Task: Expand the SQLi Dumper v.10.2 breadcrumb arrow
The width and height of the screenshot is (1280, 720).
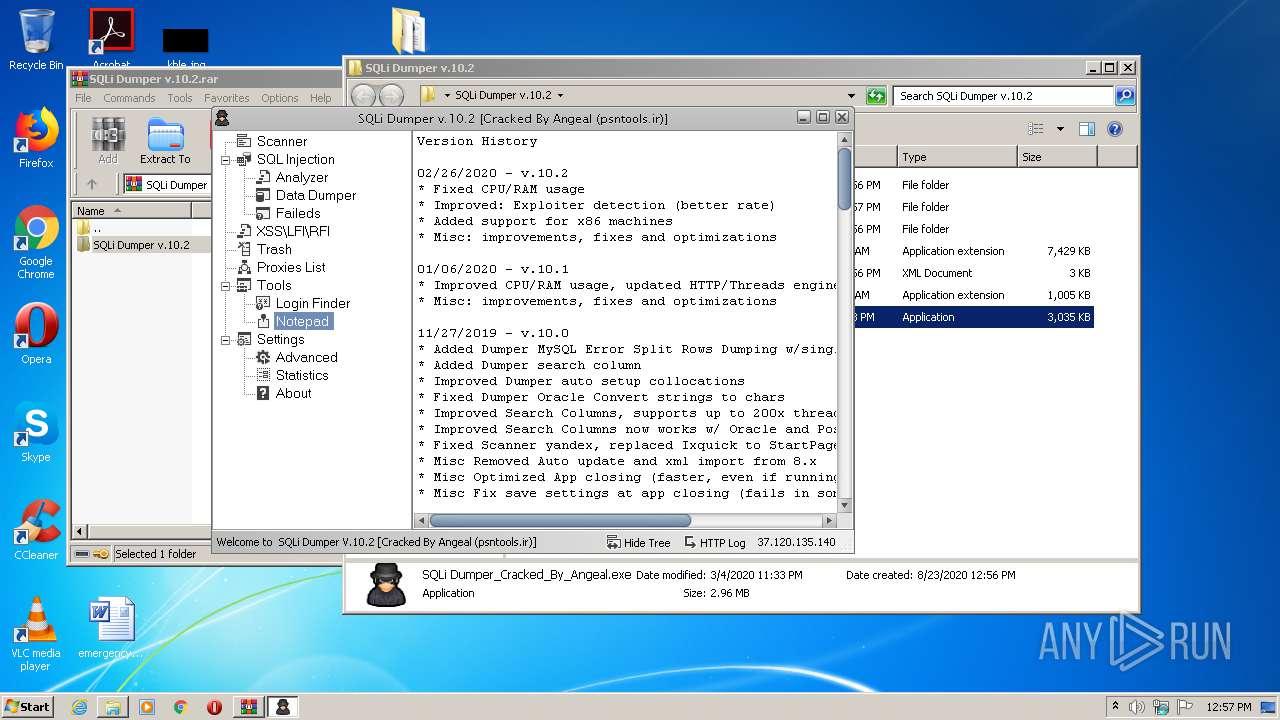Action: click(x=560, y=96)
